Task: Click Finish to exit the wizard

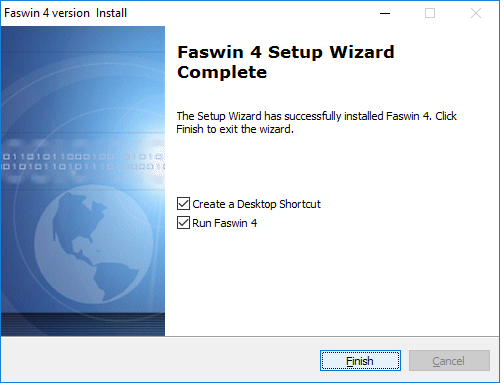Action: (x=360, y=360)
